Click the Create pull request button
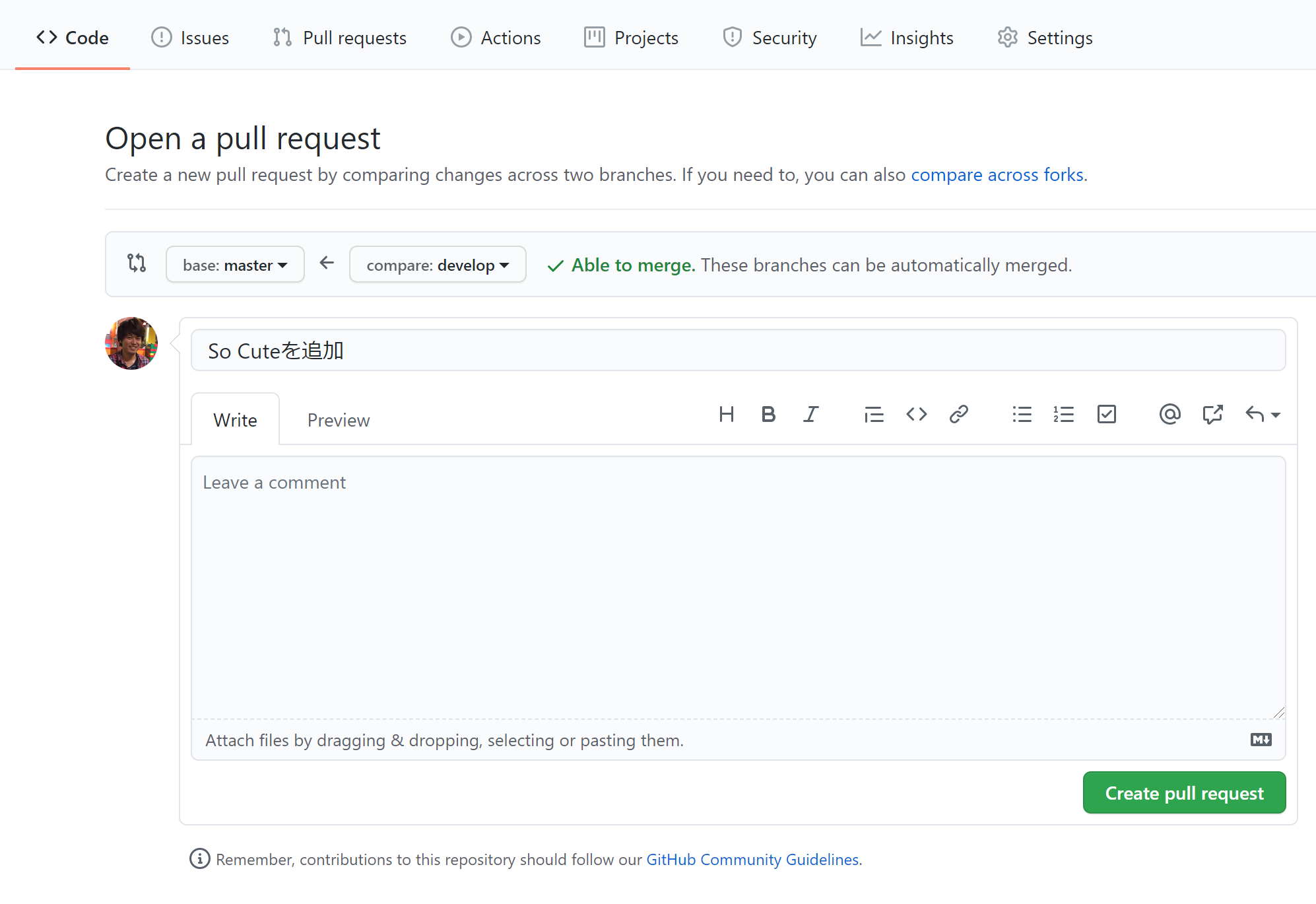The image size is (1316, 904). [1184, 792]
